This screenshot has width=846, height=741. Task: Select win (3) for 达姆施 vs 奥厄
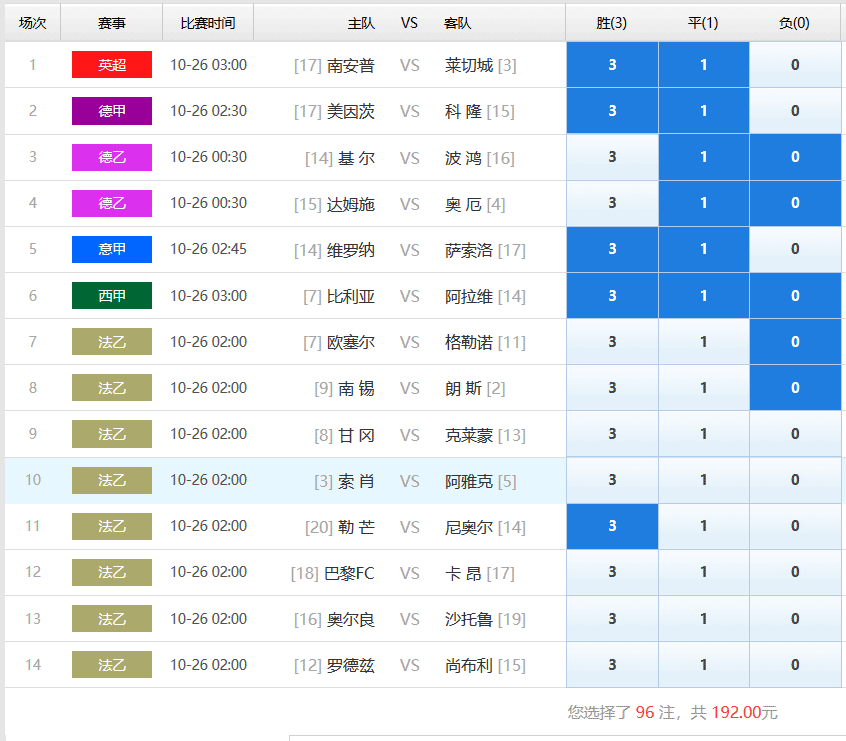pyautogui.click(x=612, y=203)
